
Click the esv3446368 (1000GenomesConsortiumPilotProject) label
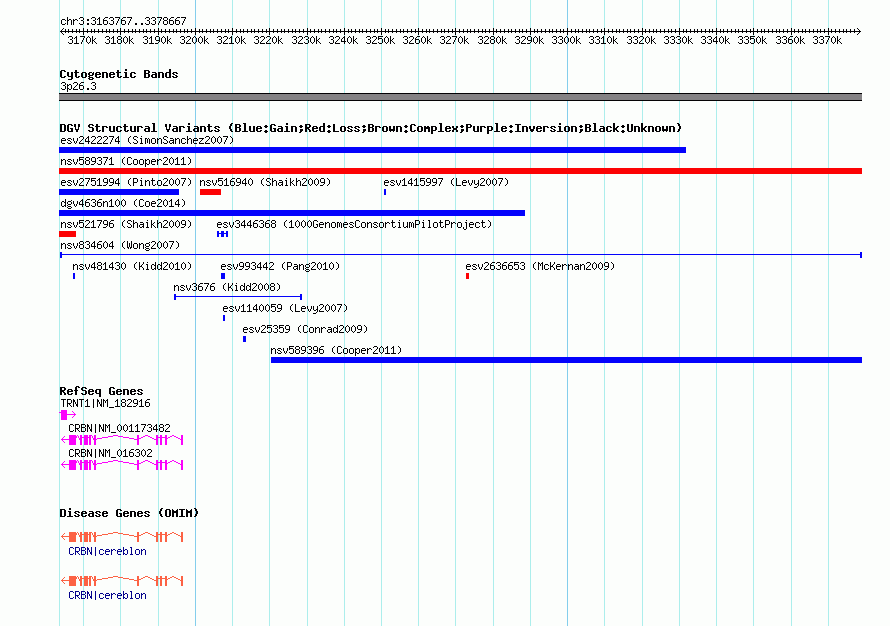pyautogui.click(x=354, y=224)
